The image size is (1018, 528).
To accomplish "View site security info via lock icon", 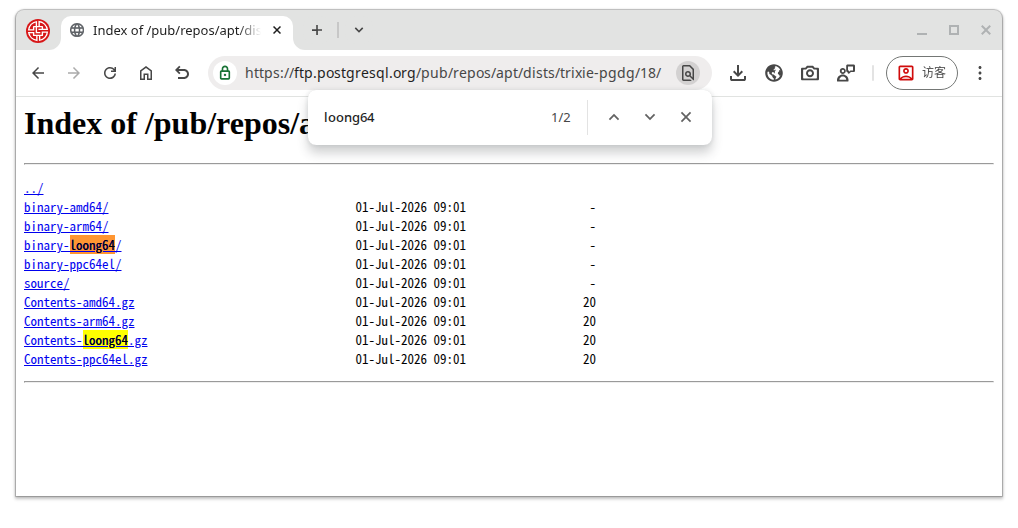I will point(225,73).
